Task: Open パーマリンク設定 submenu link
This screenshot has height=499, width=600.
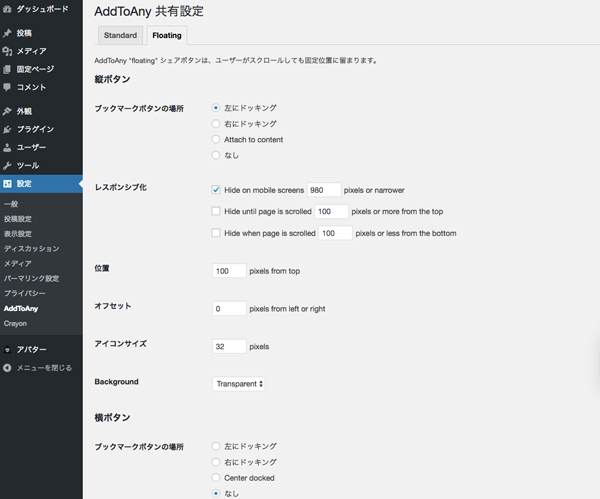Action: (31, 279)
